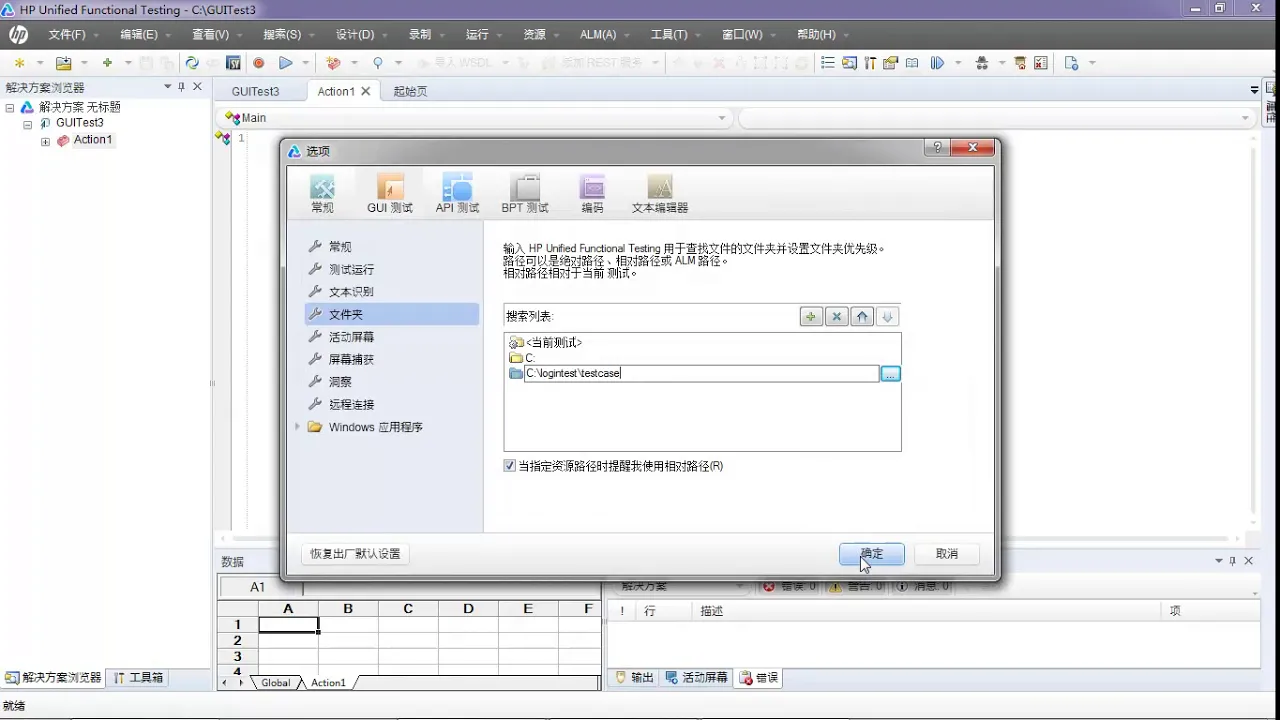Click the open book toolbar icon
Image resolution: width=1280 pixels, height=720 pixels.
click(912, 62)
